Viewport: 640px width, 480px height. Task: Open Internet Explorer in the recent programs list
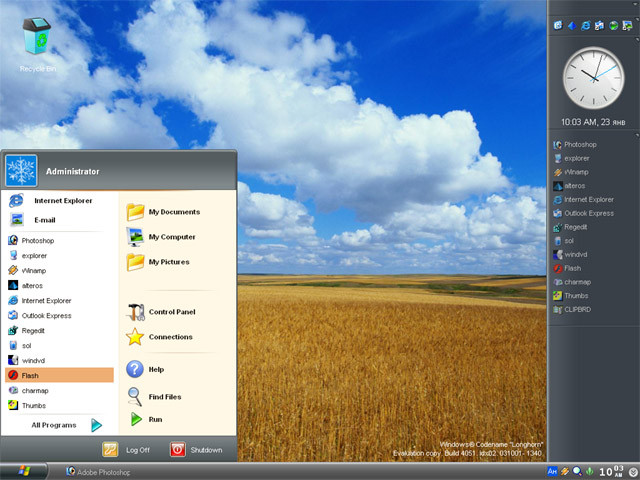40,301
